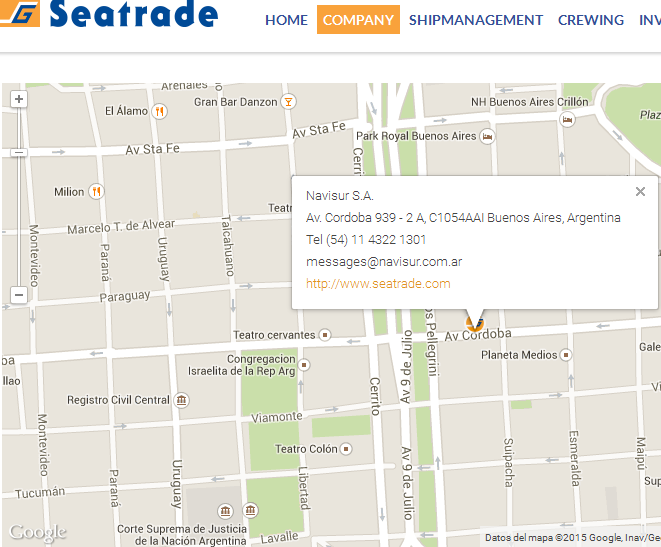Open the CREWING menu item
The width and height of the screenshot is (661, 547).
(591, 20)
